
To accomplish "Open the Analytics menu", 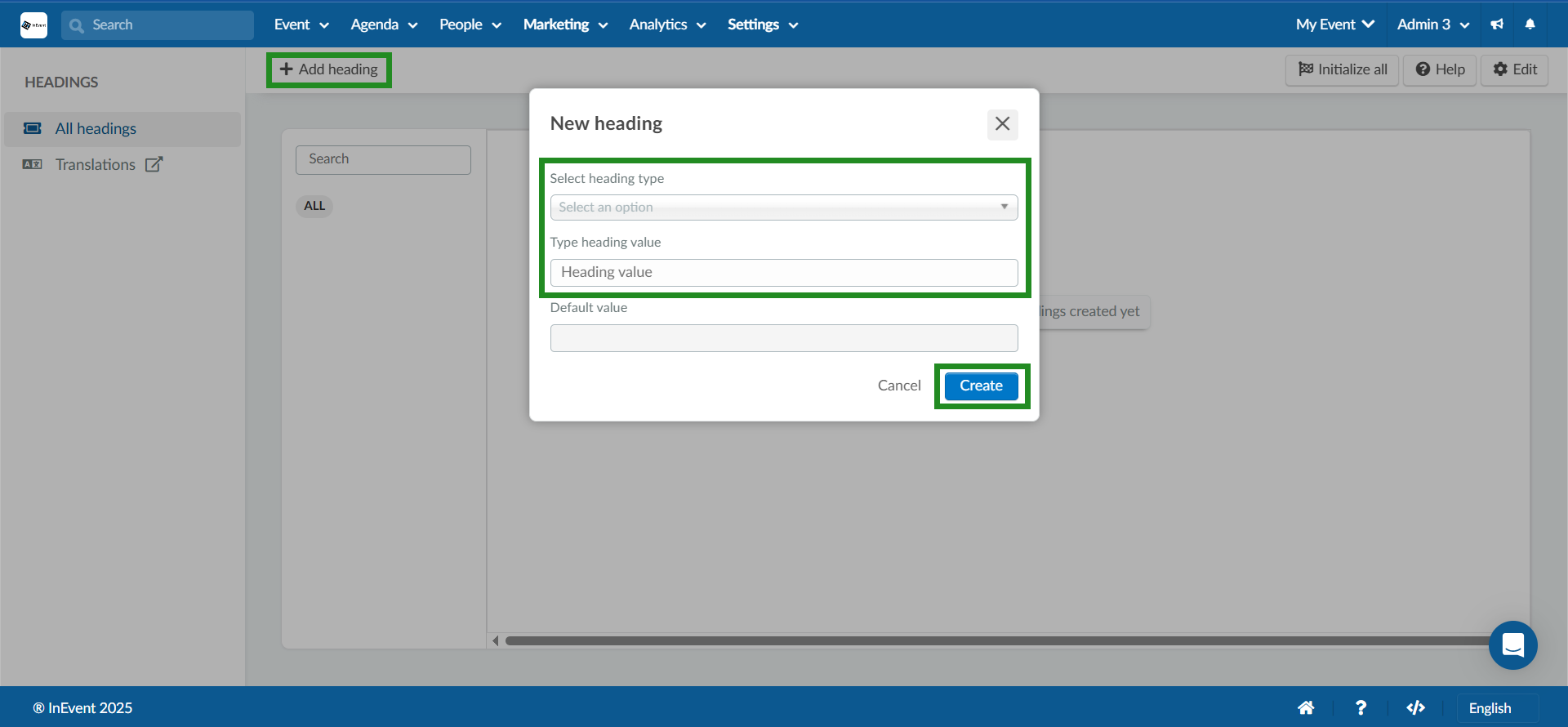I will pyautogui.click(x=667, y=25).
